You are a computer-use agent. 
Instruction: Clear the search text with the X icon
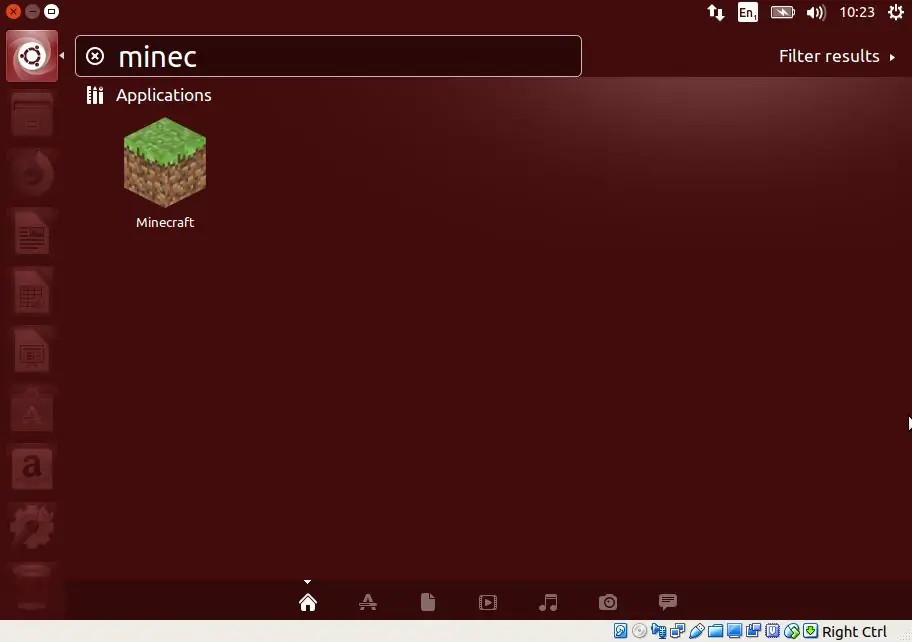click(x=95, y=56)
